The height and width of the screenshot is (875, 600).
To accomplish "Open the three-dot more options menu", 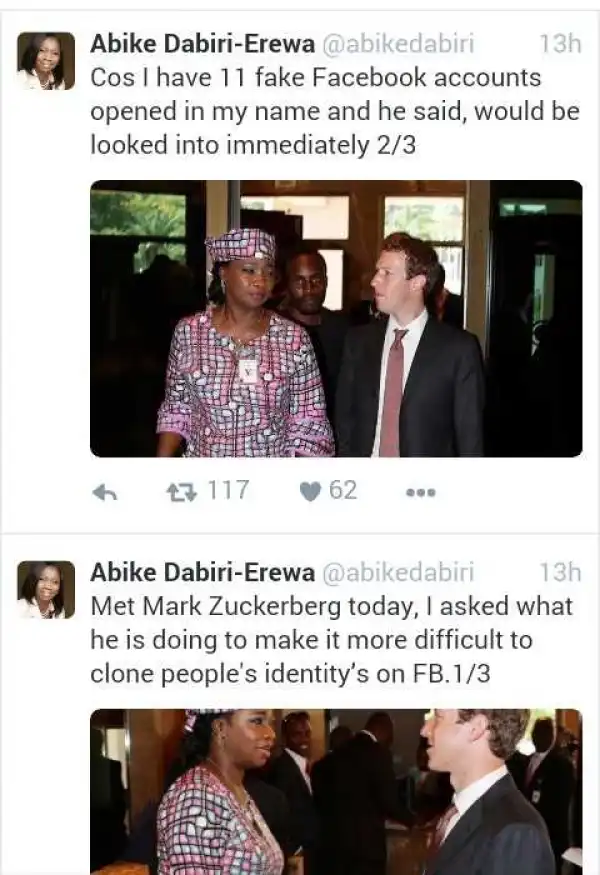I will click(420, 492).
